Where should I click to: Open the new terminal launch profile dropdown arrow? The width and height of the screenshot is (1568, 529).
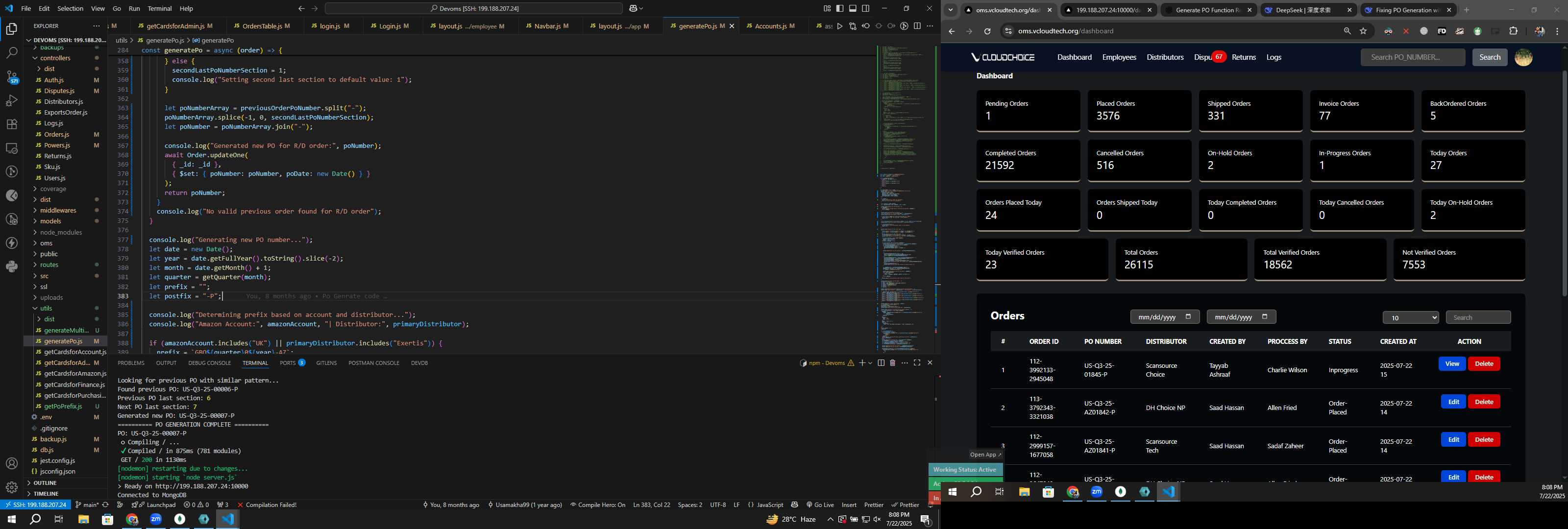tap(870, 363)
